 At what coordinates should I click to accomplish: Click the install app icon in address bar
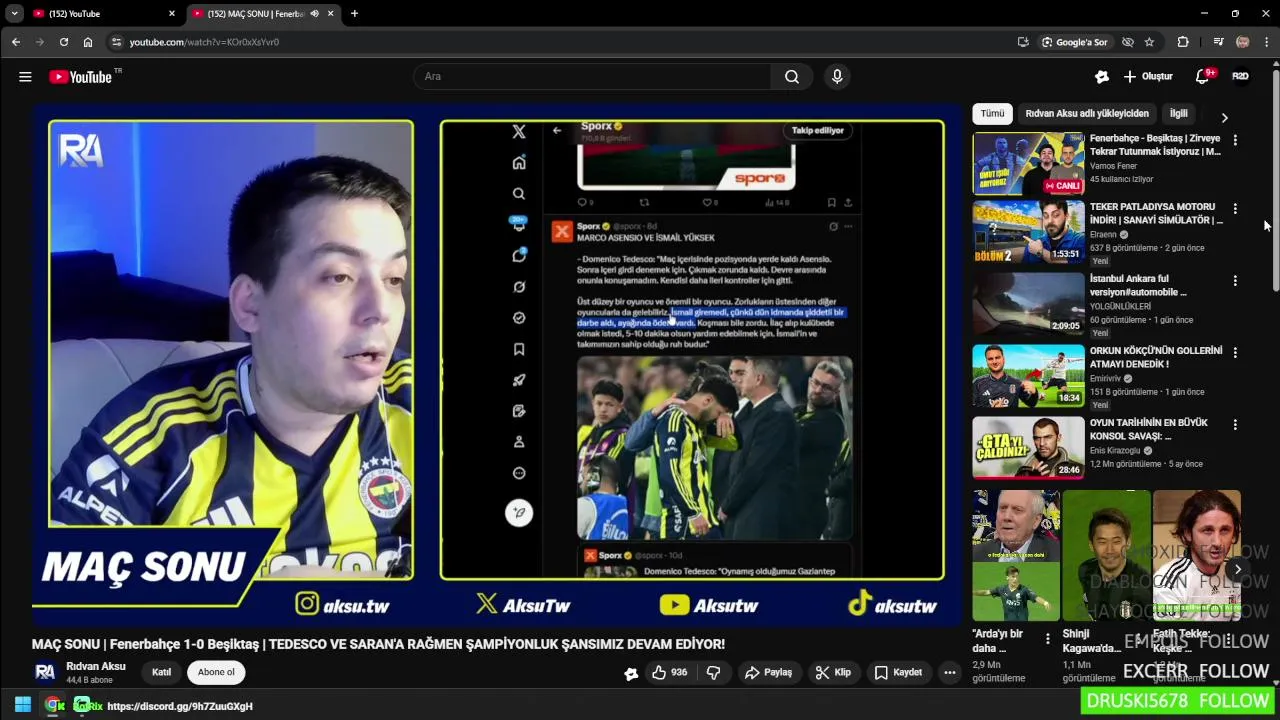[1023, 42]
